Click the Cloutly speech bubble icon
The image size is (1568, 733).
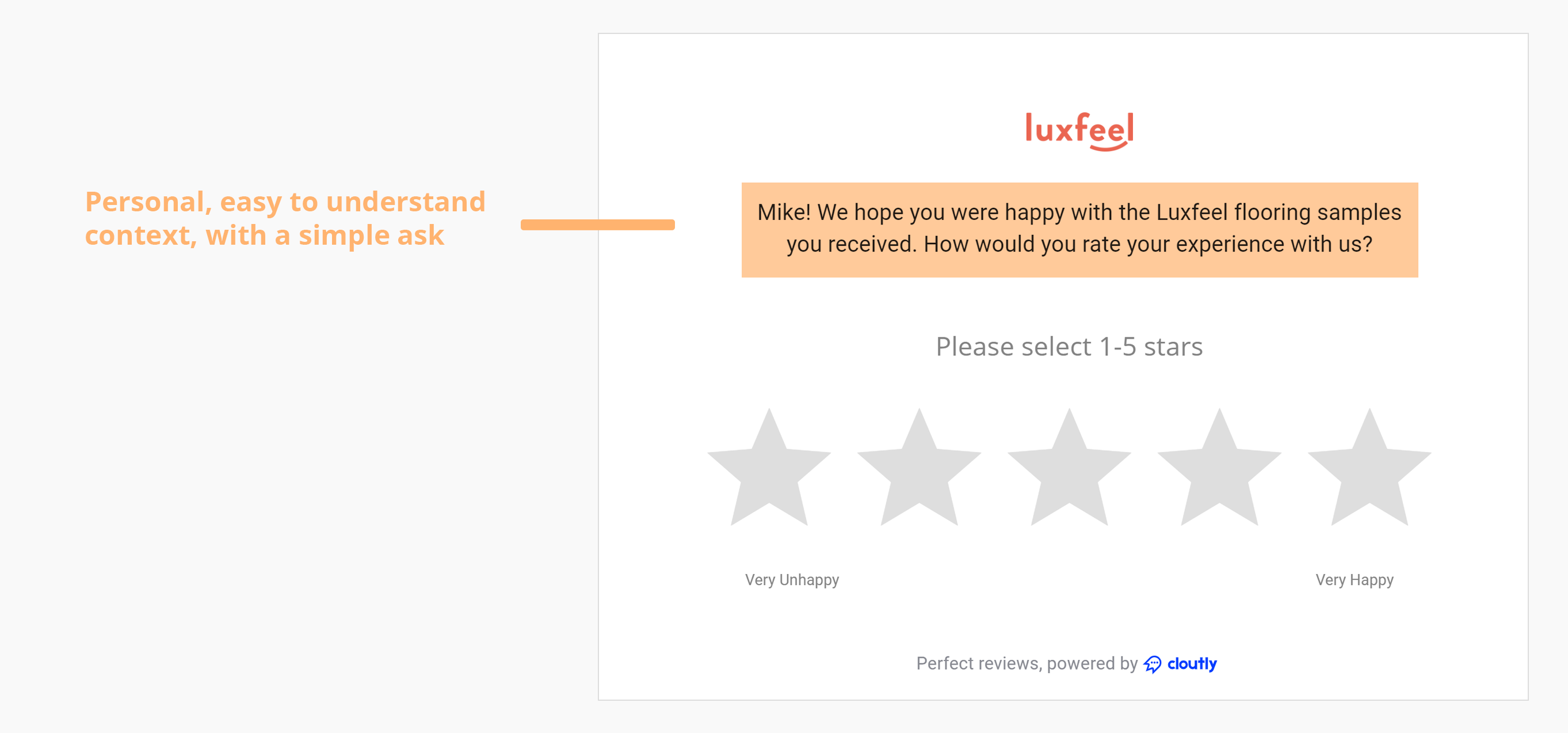[x=1153, y=664]
